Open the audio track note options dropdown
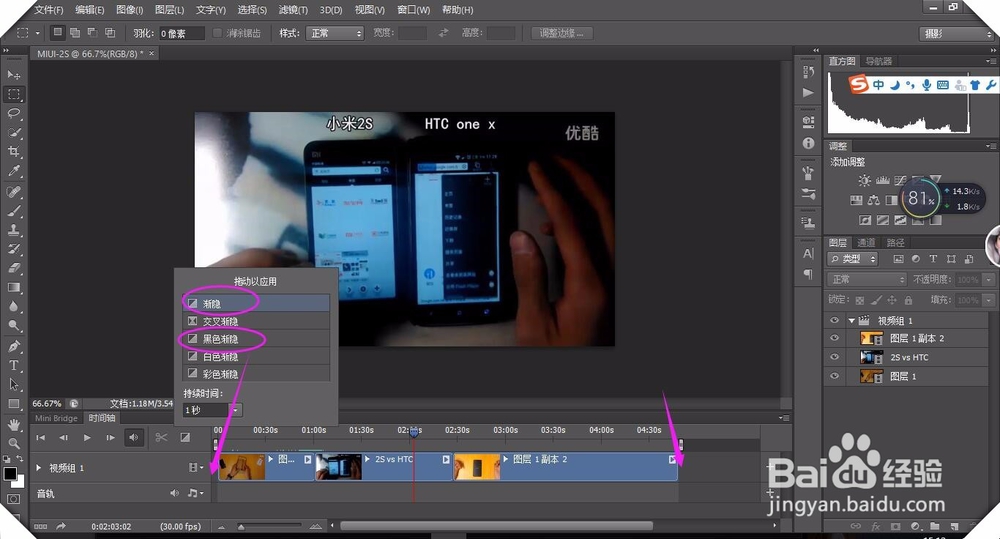The image size is (1000, 539). point(195,493)
